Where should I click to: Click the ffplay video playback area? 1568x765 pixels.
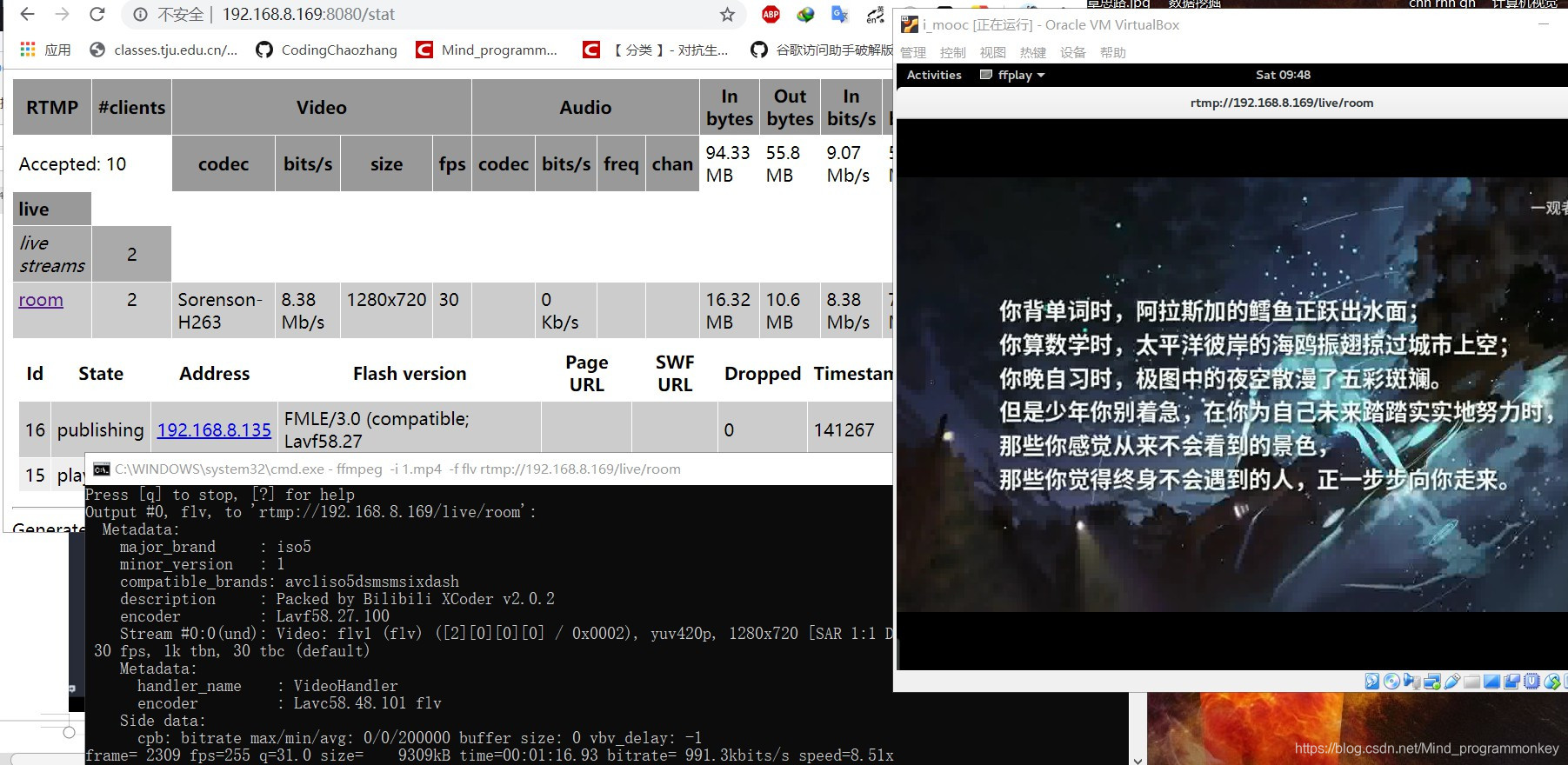[1232, 394]
